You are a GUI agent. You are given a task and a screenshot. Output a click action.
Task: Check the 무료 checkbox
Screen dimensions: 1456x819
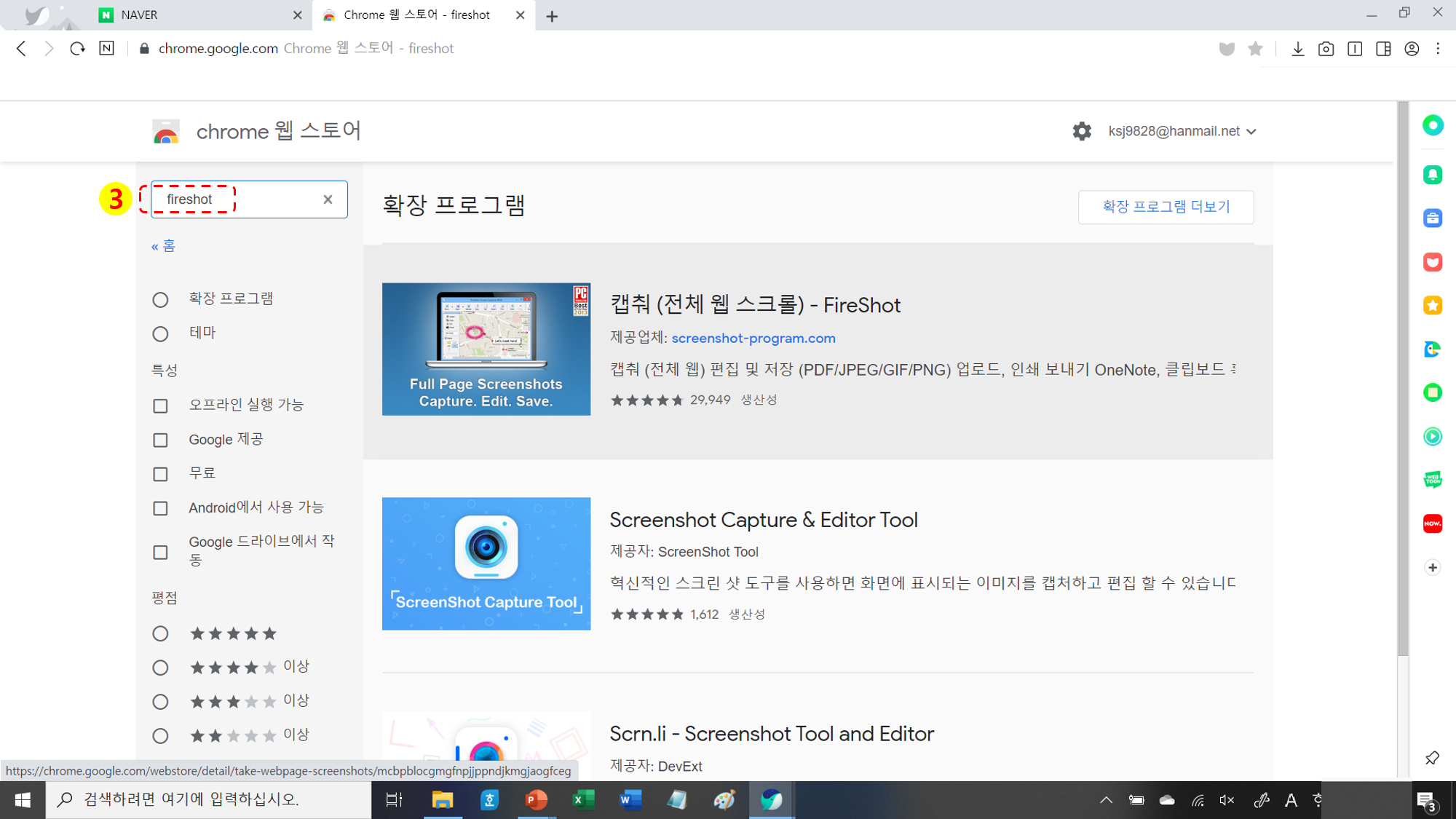click(161, 474)
